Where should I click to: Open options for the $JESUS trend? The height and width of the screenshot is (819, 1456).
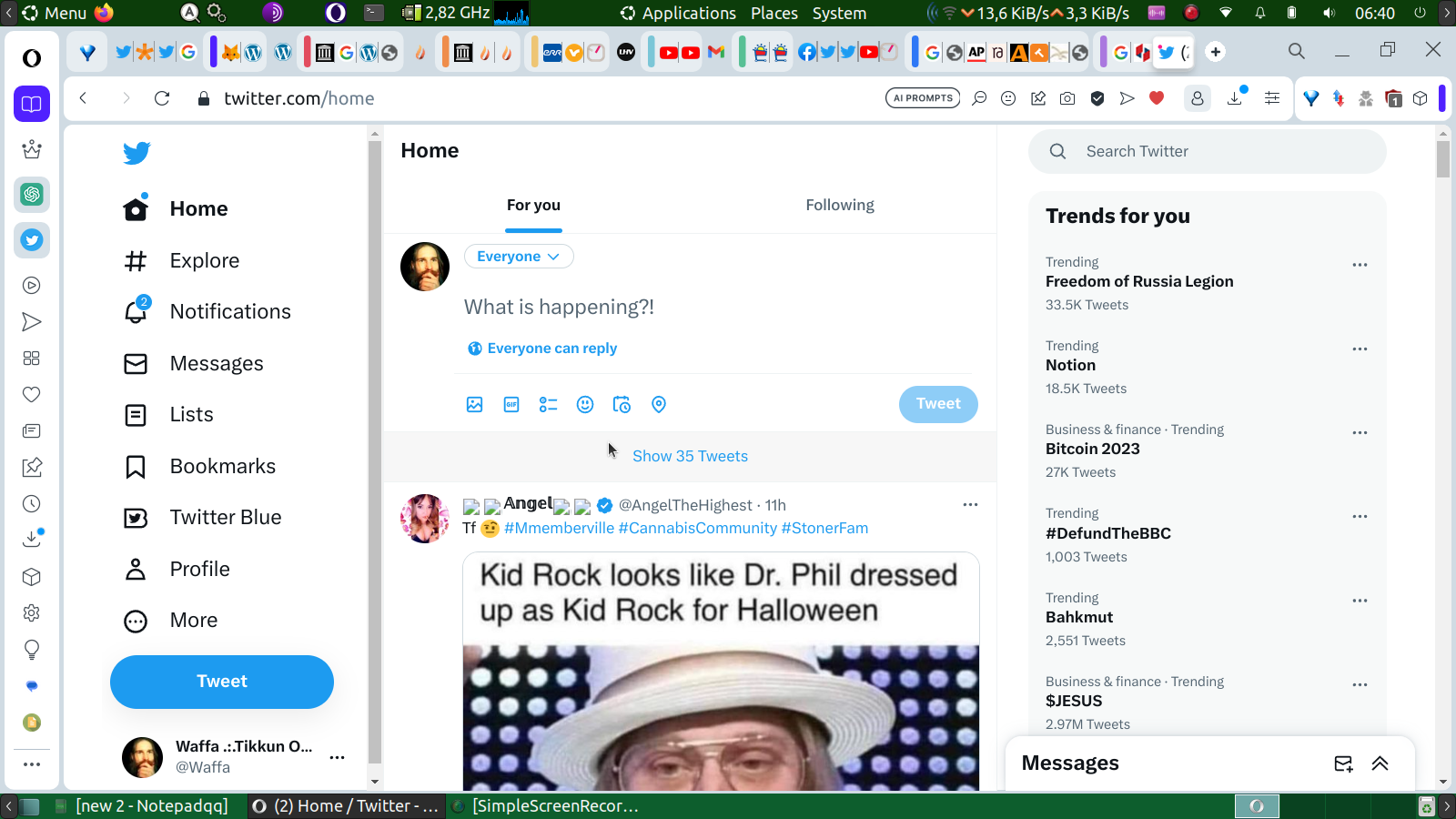[1360, 684]
